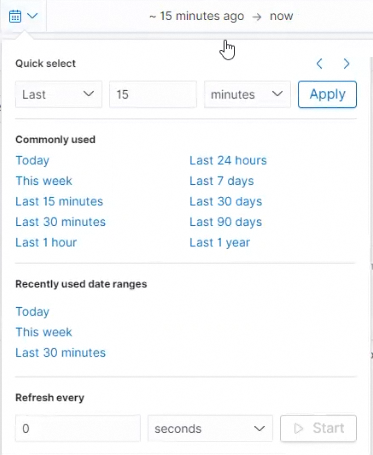Click the '~ 15 minutes ago' start date
Image resolution: width=373 pixels, height=455 pixels.
pyautogui.click(x=197, y=16)
